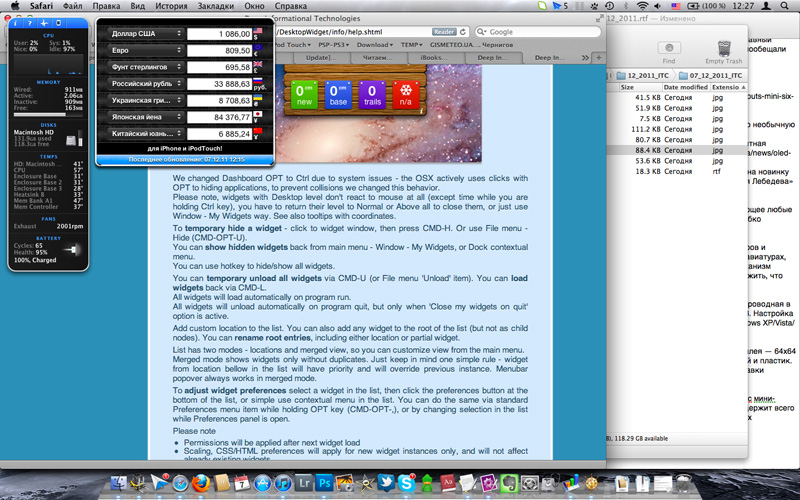Show hidden tabs with the double chevron

585,58
